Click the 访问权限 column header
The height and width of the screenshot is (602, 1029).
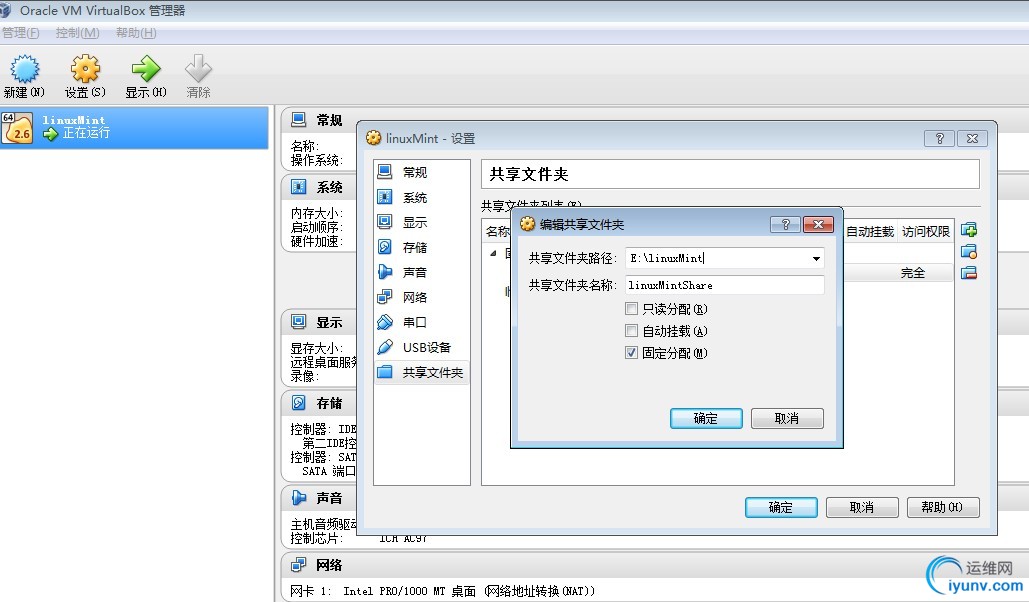point(925,232)
